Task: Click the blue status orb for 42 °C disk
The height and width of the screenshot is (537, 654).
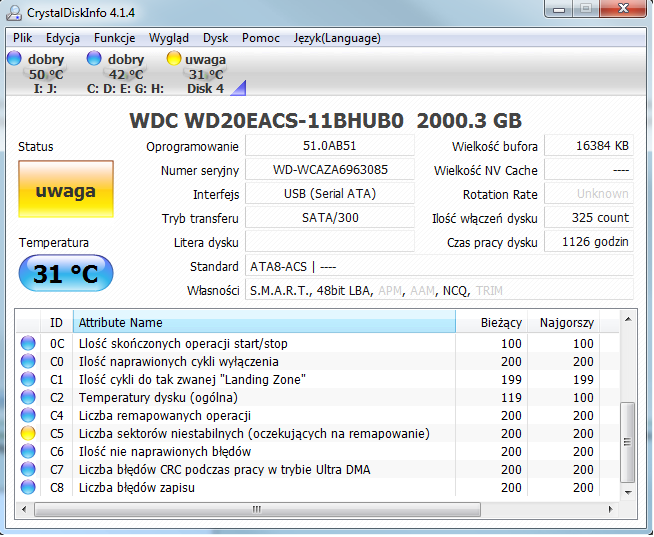Action: click(x=94, y=58)
